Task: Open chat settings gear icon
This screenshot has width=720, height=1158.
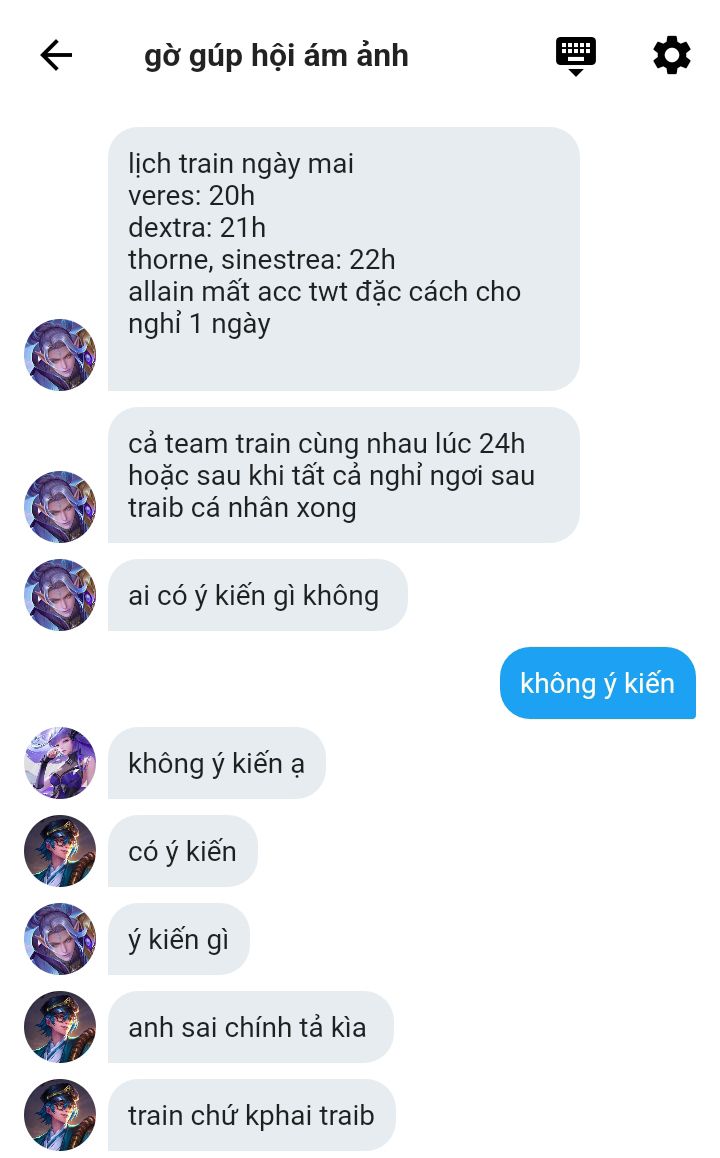Action: point(672,55)
